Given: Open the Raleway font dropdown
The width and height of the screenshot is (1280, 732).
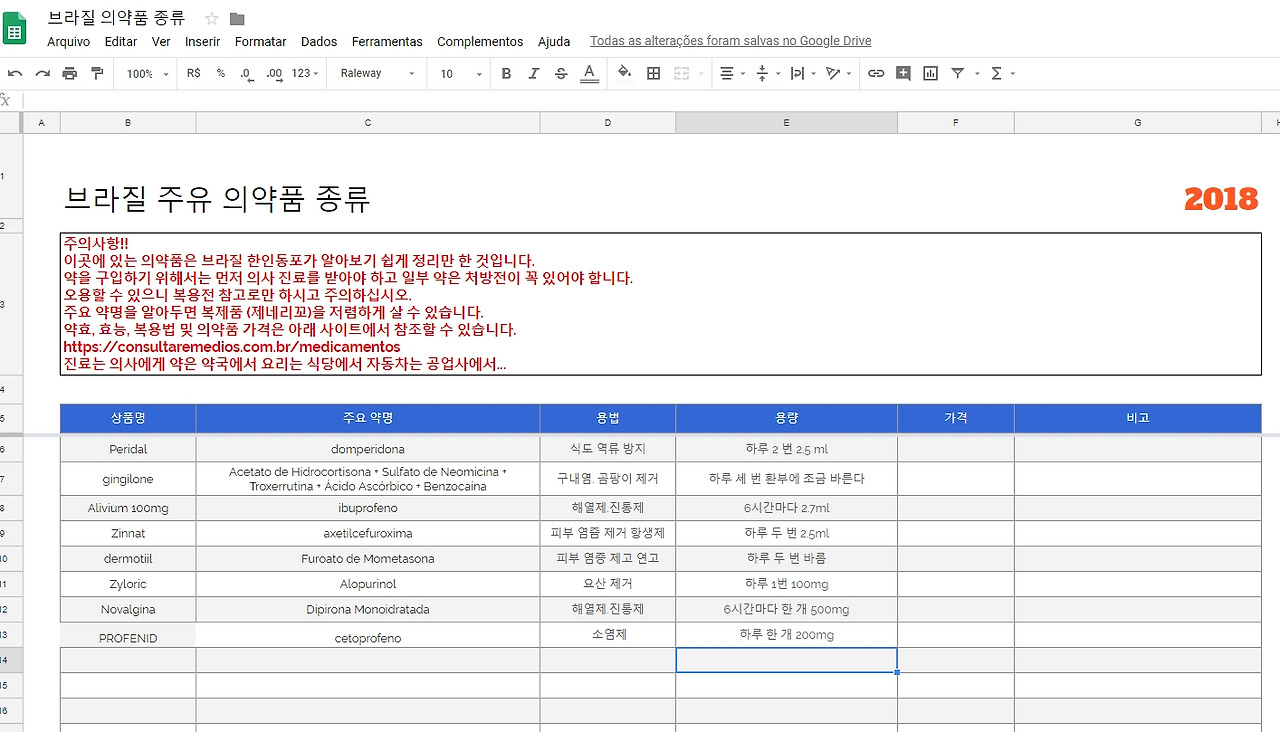Looking at the screenshot, I should [377, 73].
